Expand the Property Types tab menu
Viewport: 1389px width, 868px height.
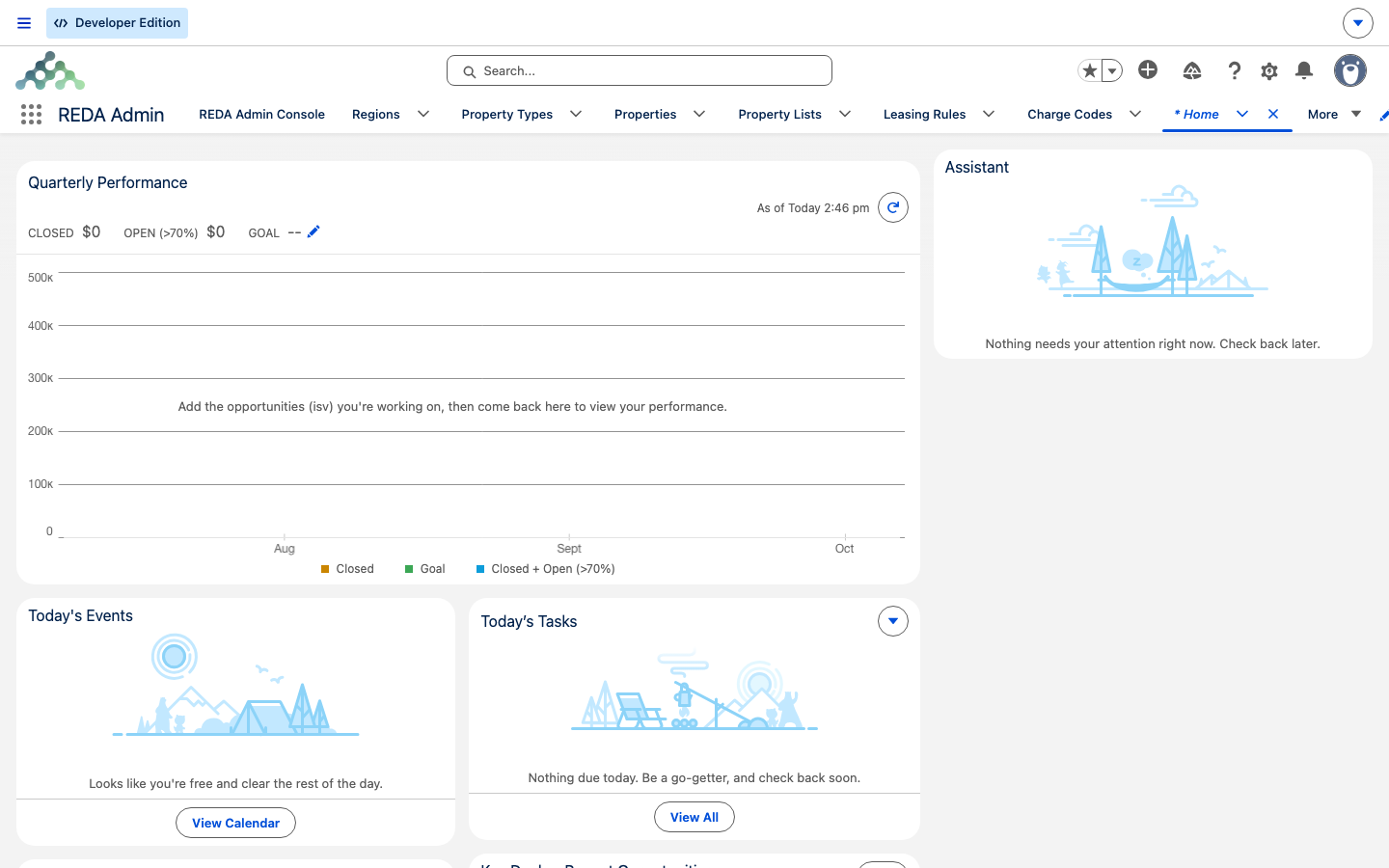pos(576,114)
